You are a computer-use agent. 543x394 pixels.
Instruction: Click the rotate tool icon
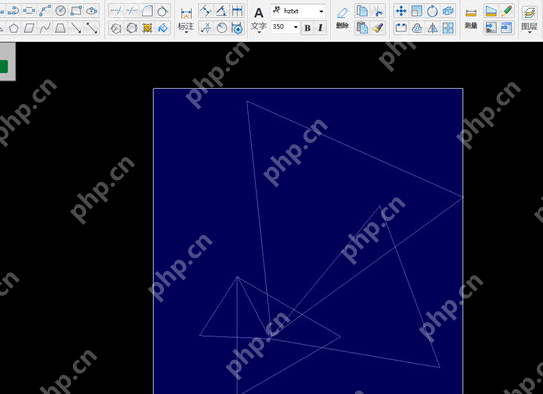(432, 11)
